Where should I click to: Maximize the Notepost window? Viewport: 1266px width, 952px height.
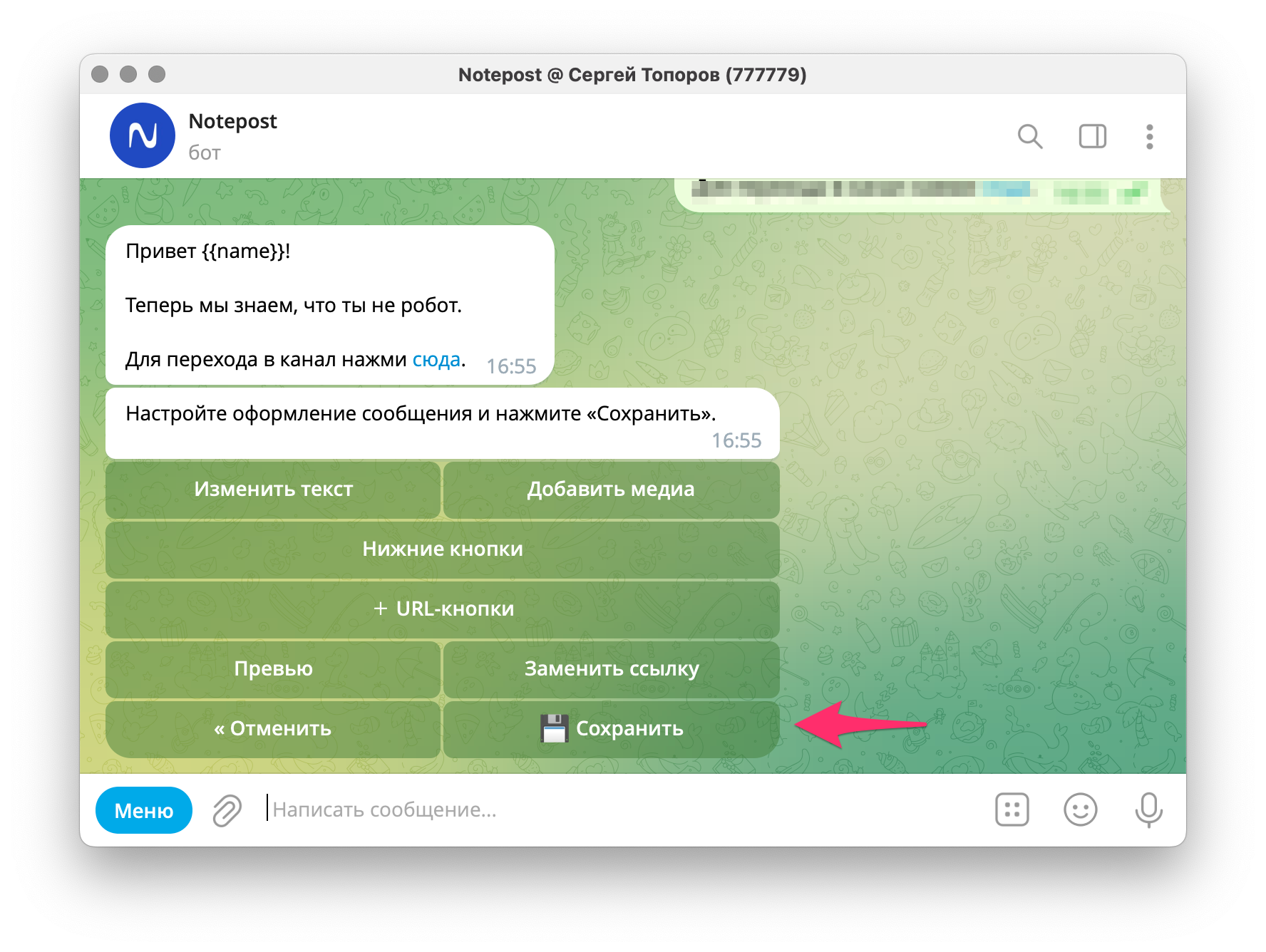coord(157,74)
